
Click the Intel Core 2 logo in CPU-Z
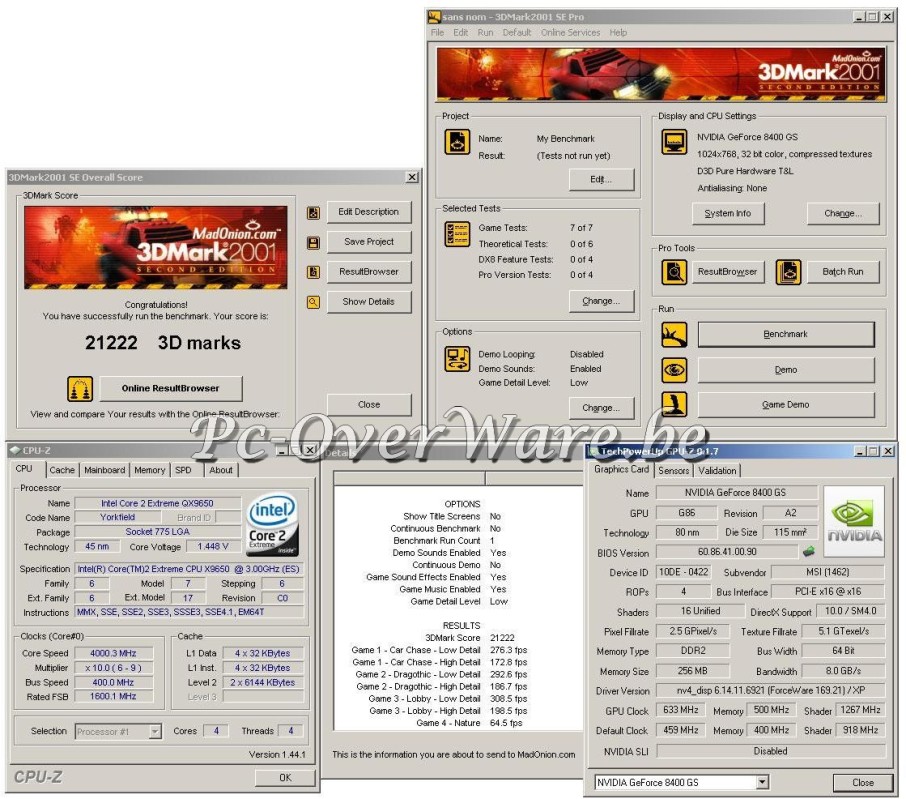(x=272, y=525)
